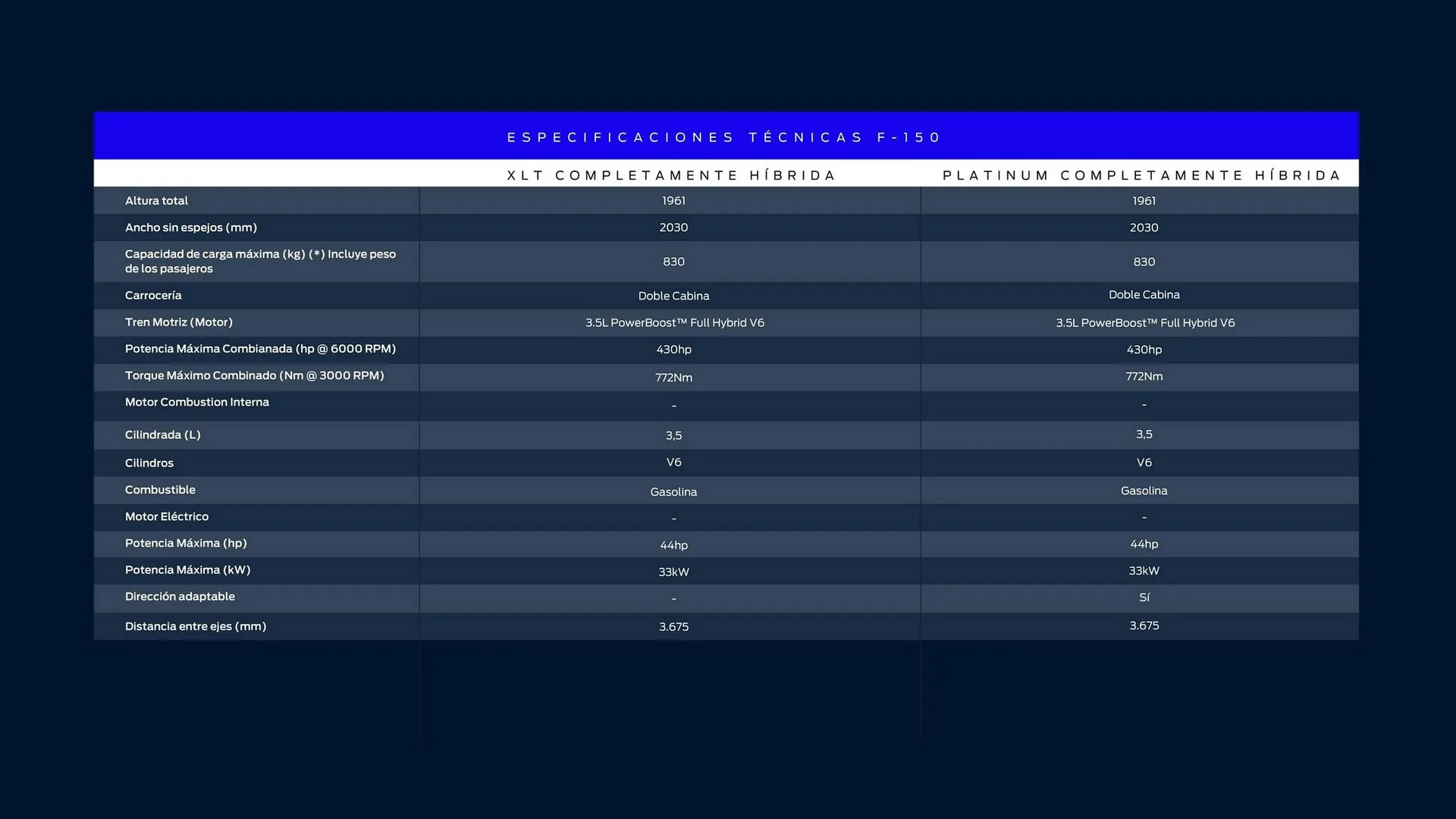
Task: Click the Carrocería row label
Action: 153,296
